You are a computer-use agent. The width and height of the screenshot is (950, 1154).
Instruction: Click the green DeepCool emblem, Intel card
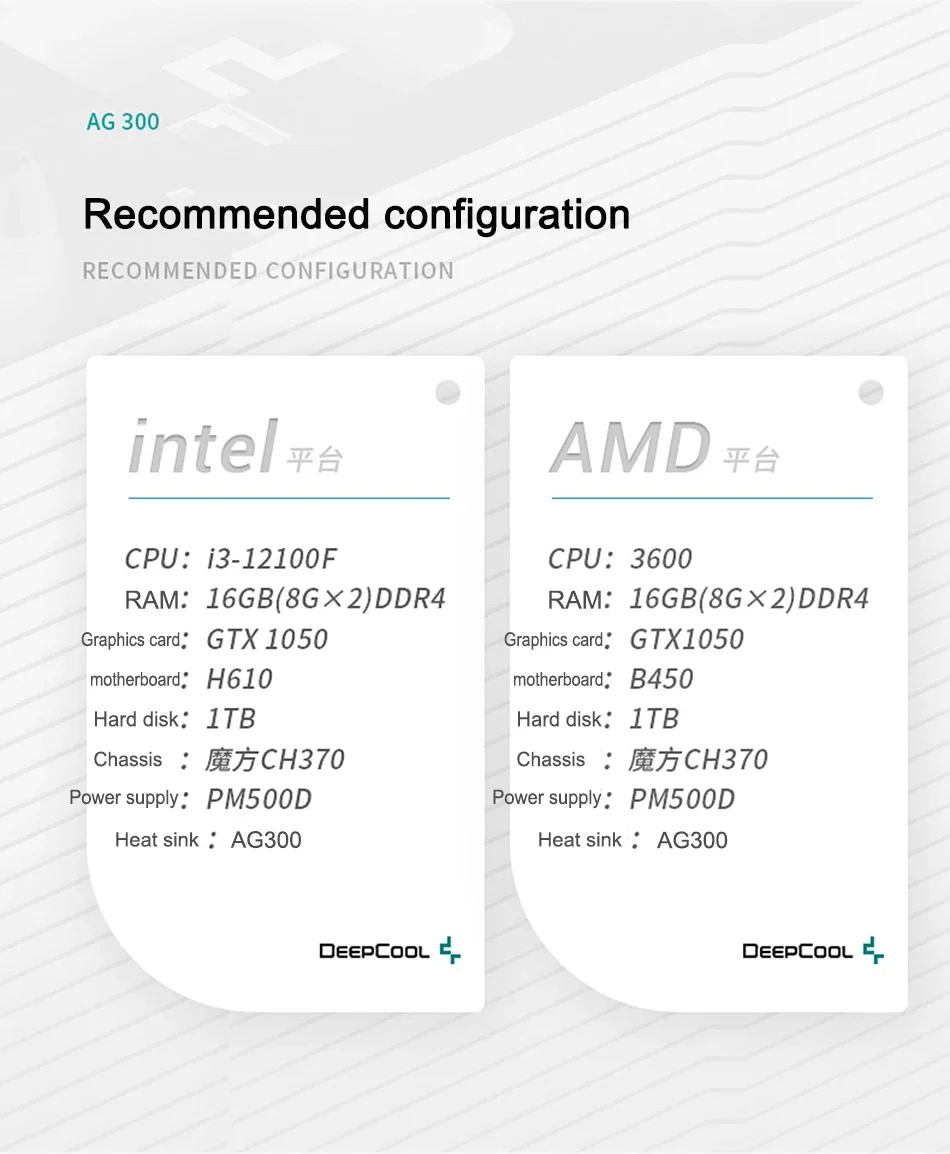tap(450, 950)
